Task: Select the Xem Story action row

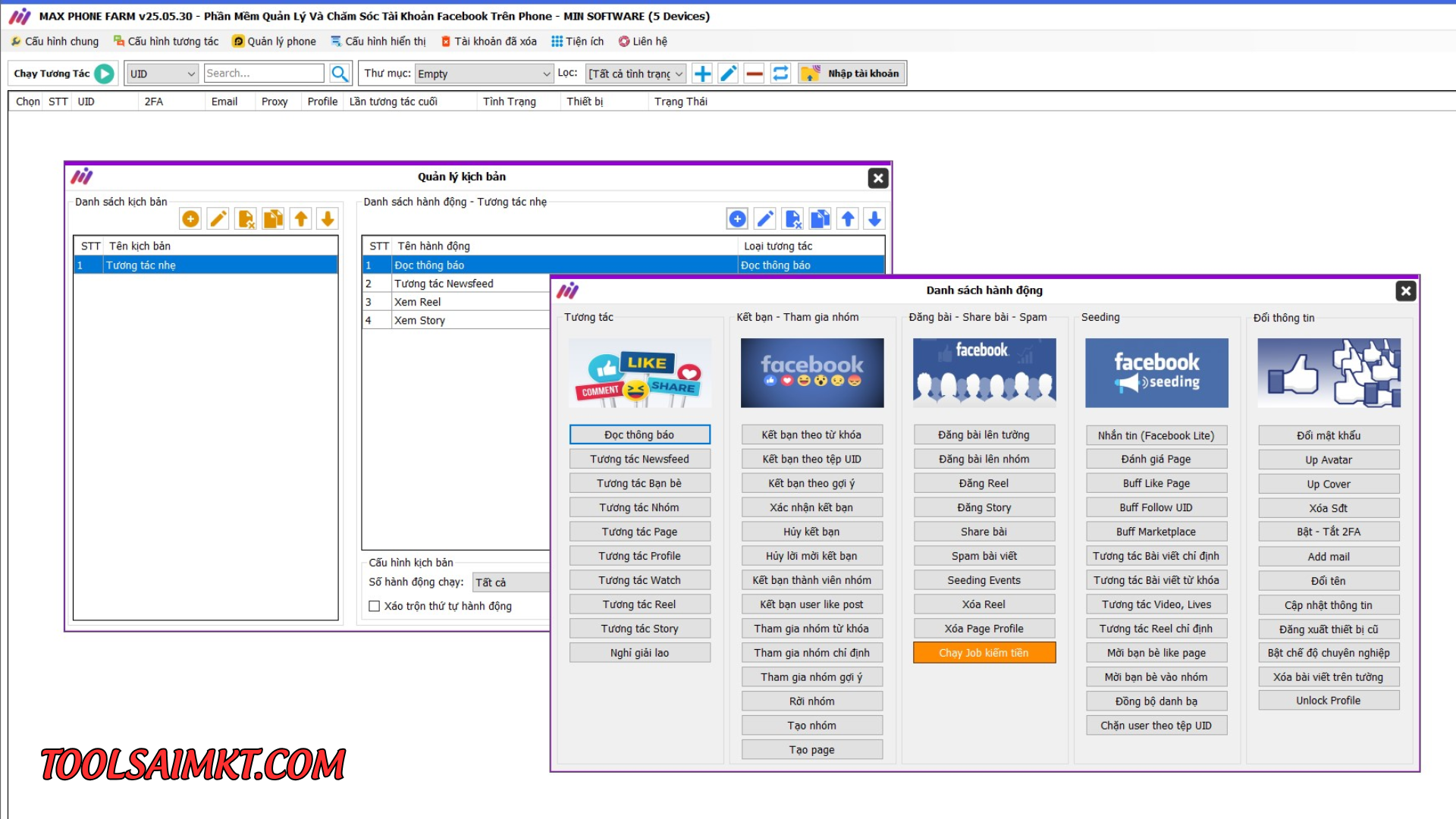Action: pyautogui.click(x=455, y=320)
